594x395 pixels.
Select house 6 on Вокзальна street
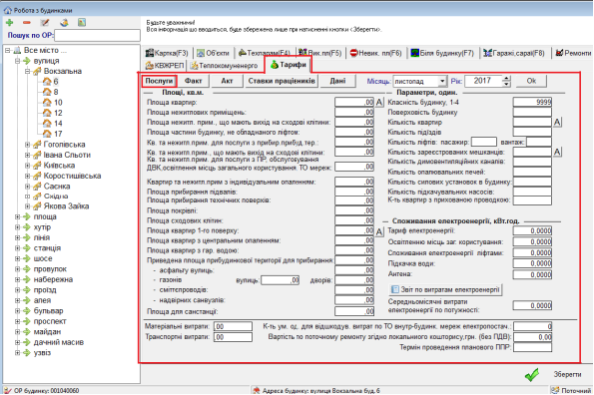(x=56, y=81)
